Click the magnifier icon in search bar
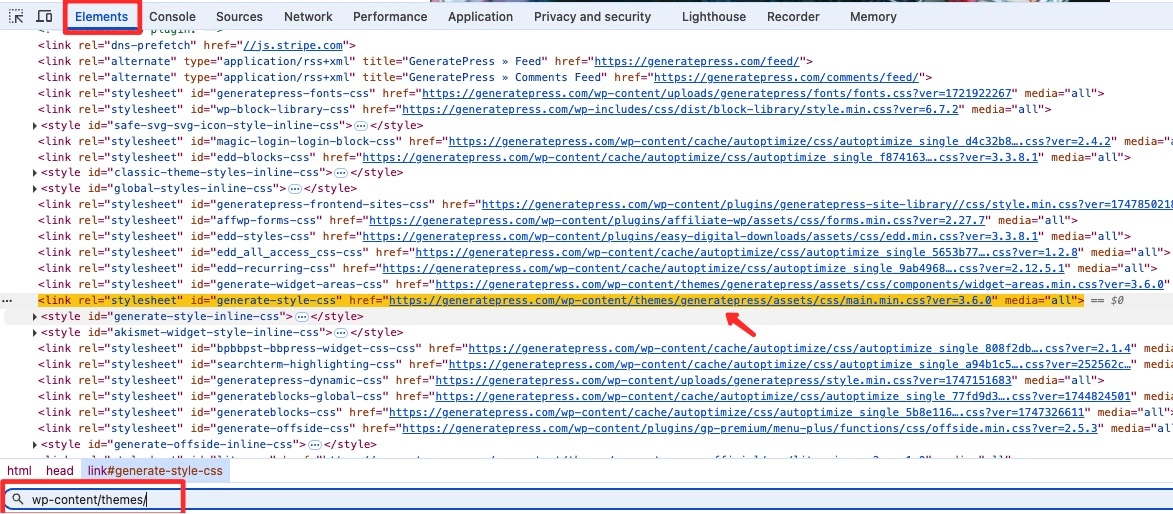This screenshot has height=514, width=1173. coord(18,499)
